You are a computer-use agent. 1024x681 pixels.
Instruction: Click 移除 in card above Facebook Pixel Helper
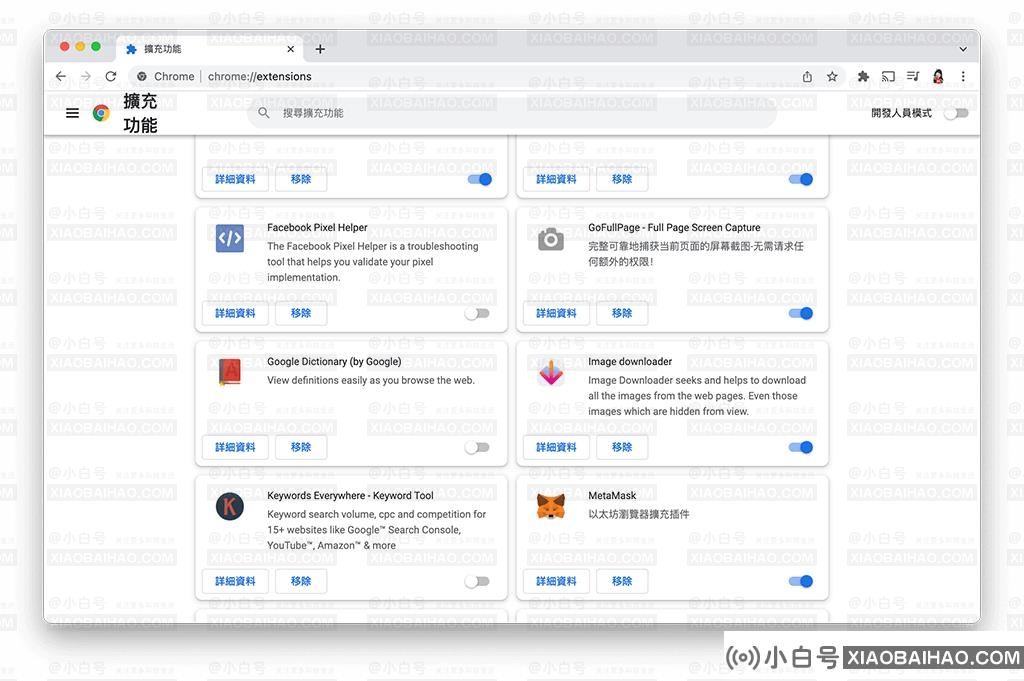coord(301,179)
